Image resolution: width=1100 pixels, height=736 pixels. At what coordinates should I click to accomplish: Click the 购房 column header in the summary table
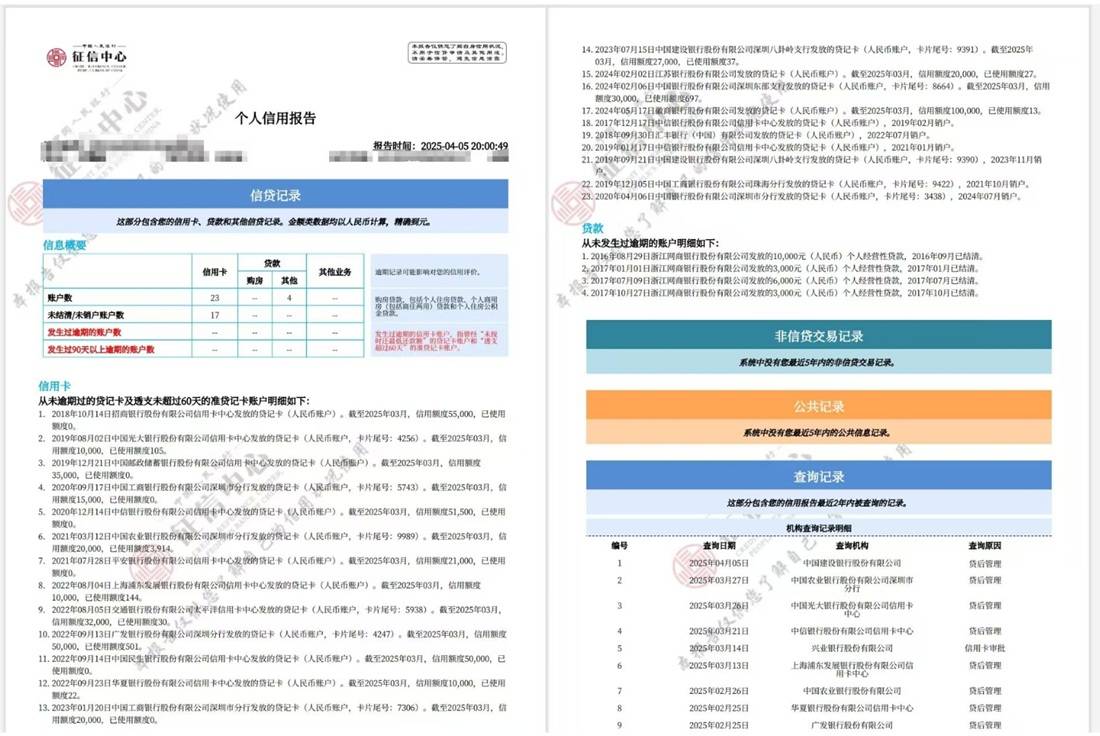tap(255, 280)
